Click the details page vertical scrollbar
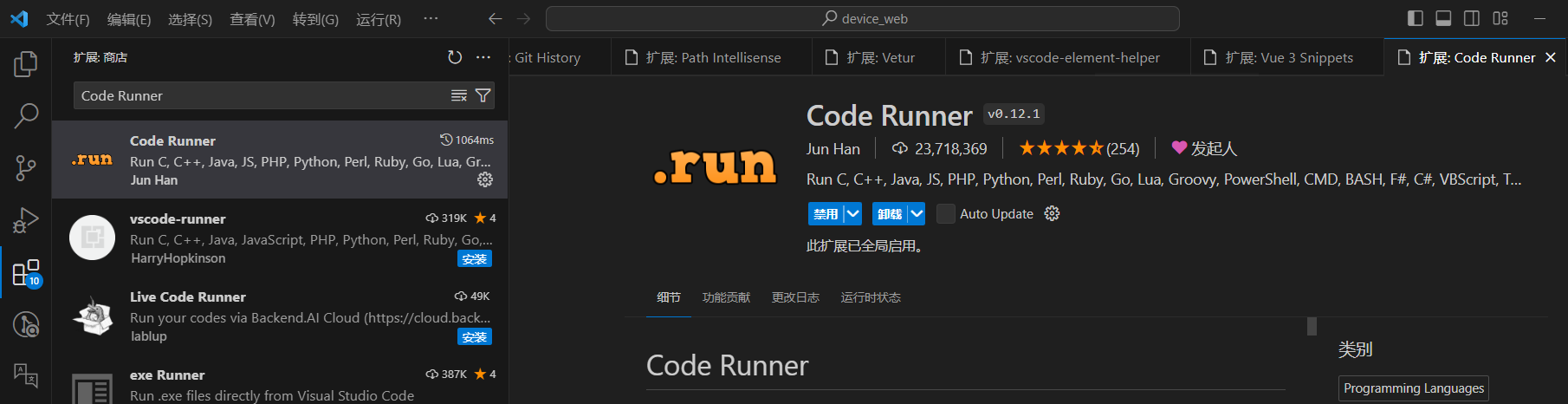The height and width of the screenshot is (404, 1568). coord(1312,326)
